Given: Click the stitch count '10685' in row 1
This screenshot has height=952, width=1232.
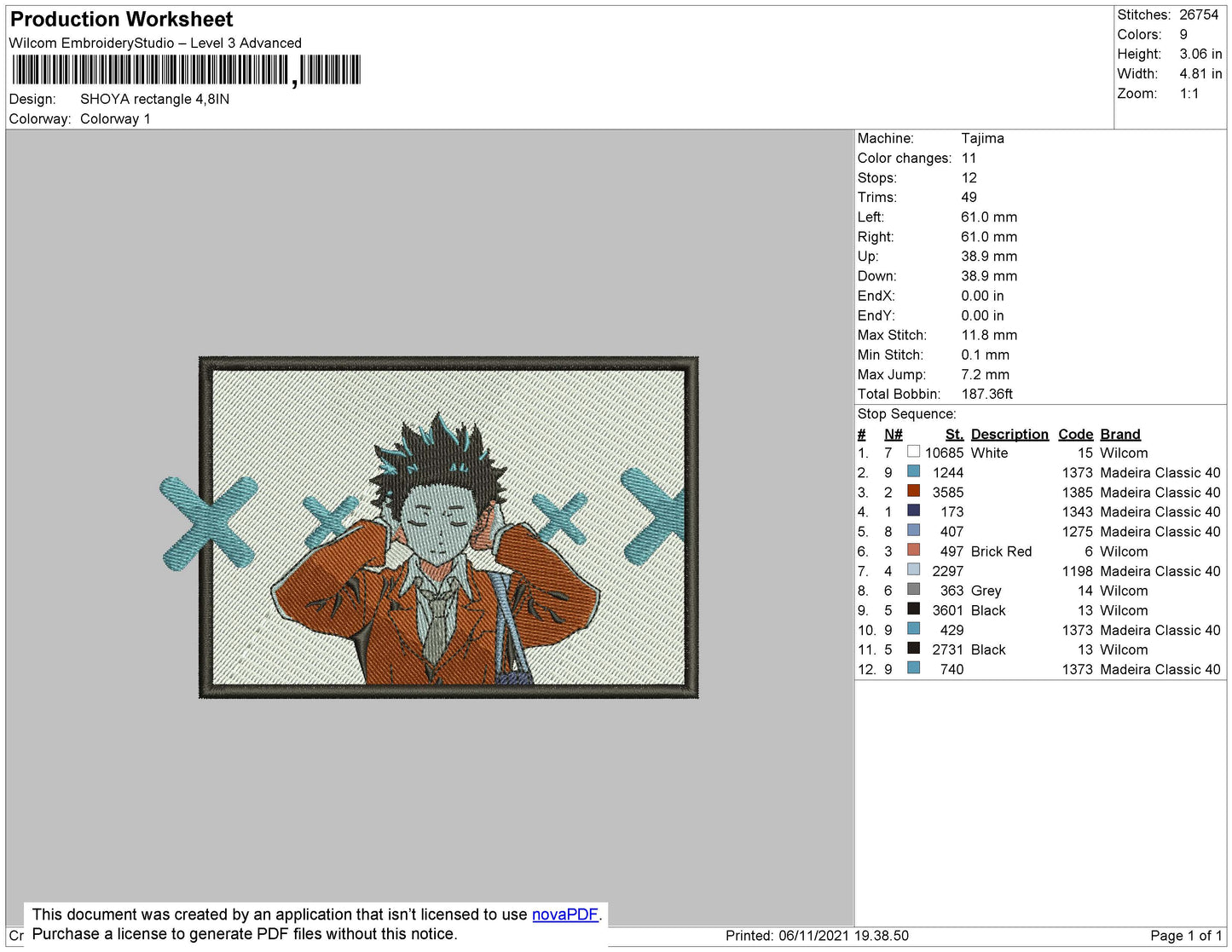Looking at the screenshot, I should (944, 453).
